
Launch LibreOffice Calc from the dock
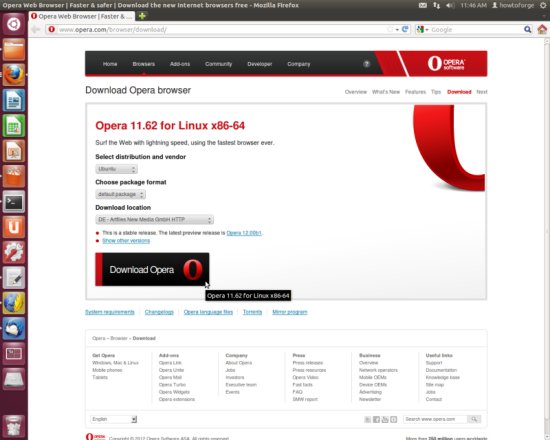[x=14, y=126]
